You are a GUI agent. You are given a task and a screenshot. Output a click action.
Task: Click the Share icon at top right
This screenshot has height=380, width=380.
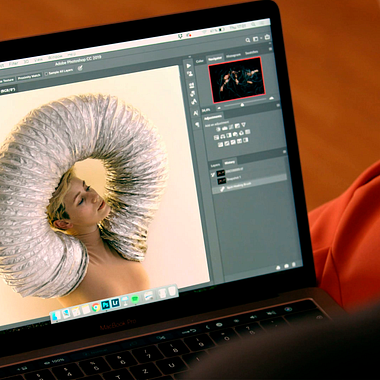267,37
